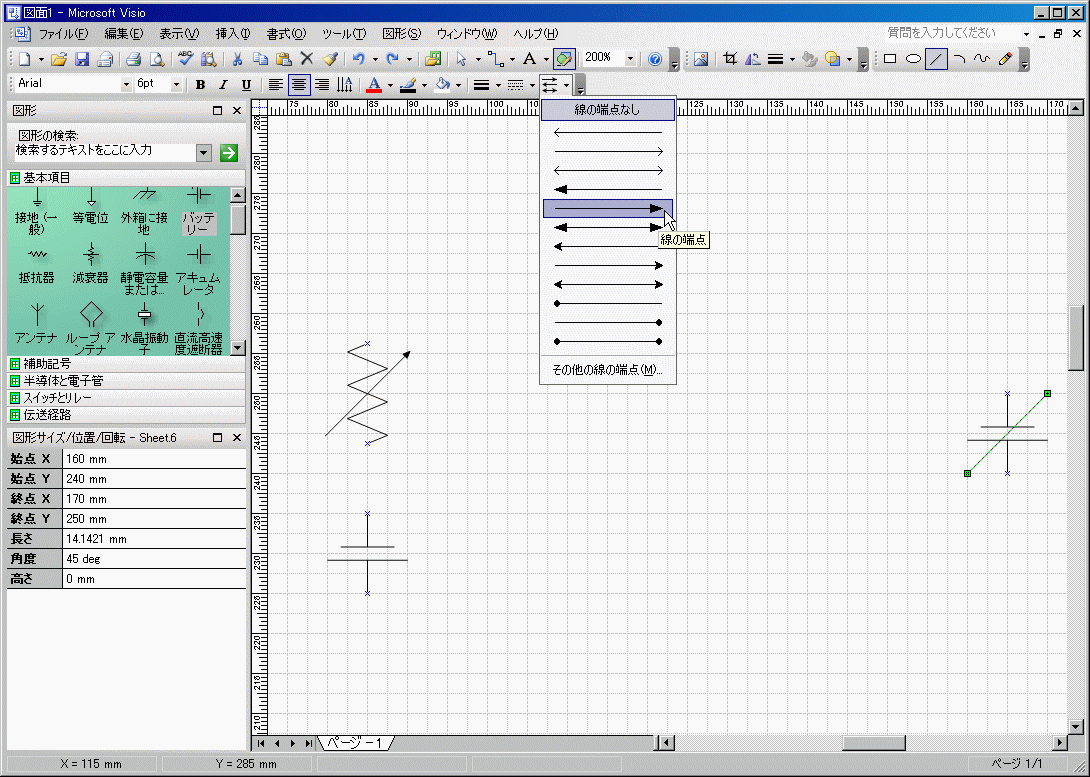Select 線の端点なし option
Screen dimensions: 1090x777
pyautogui.click(x=607, y=110)
